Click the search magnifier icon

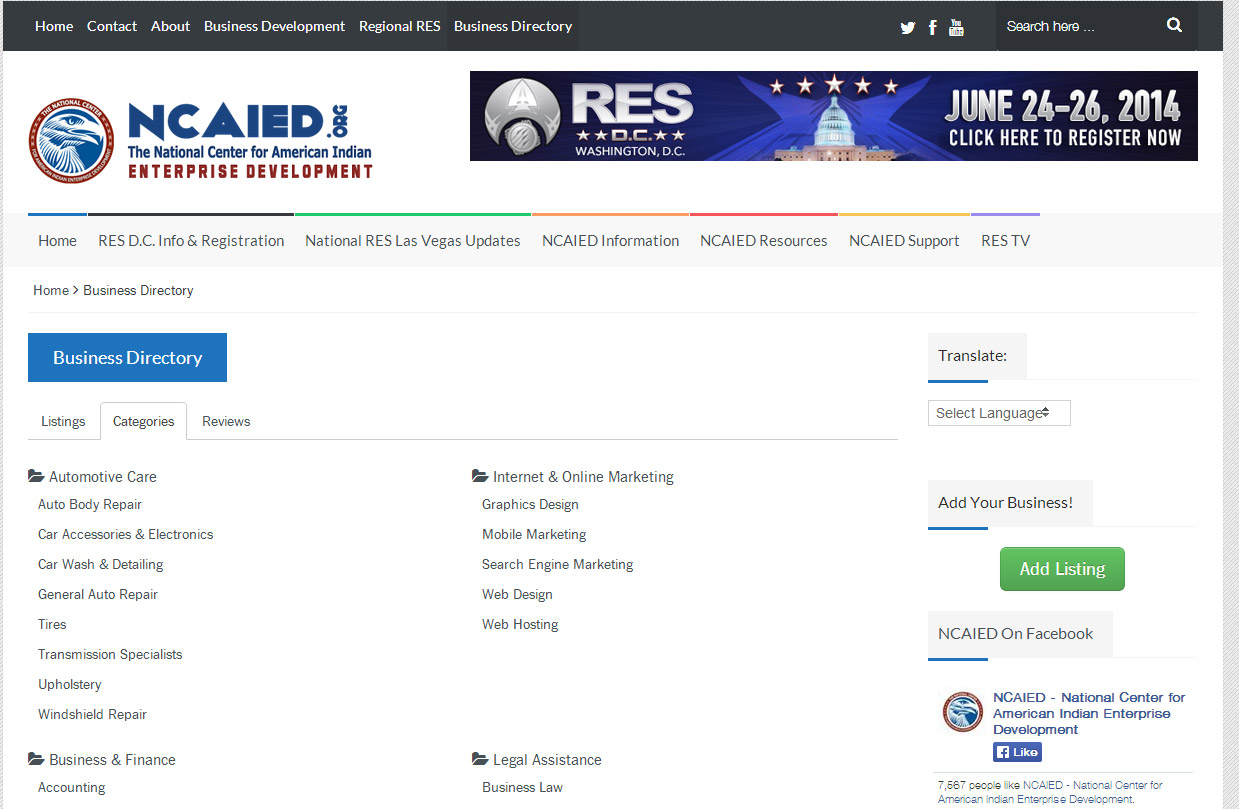pyautogui.click(x=1174, y=26)
